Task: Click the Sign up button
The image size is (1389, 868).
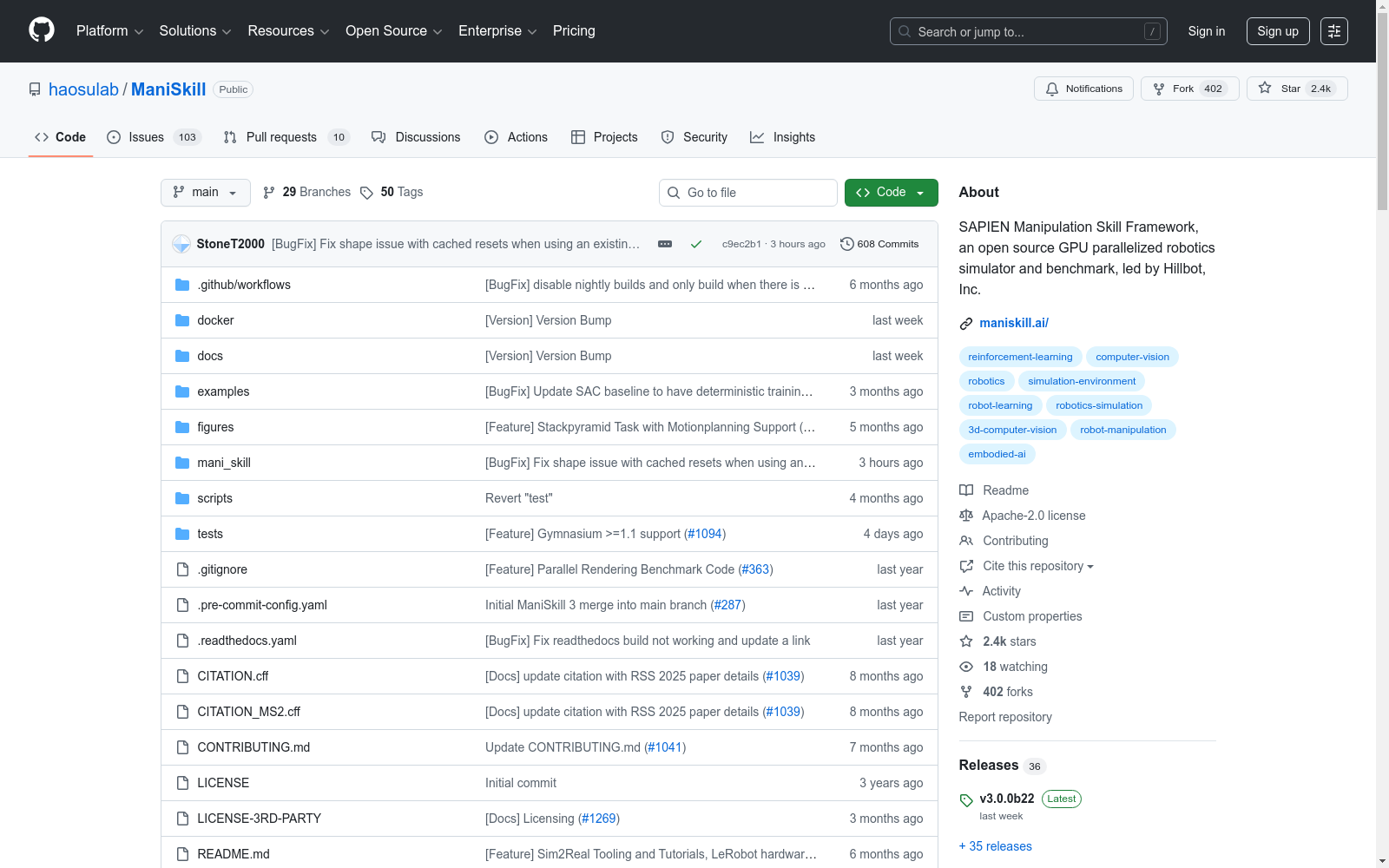Action: (1278, 31)
